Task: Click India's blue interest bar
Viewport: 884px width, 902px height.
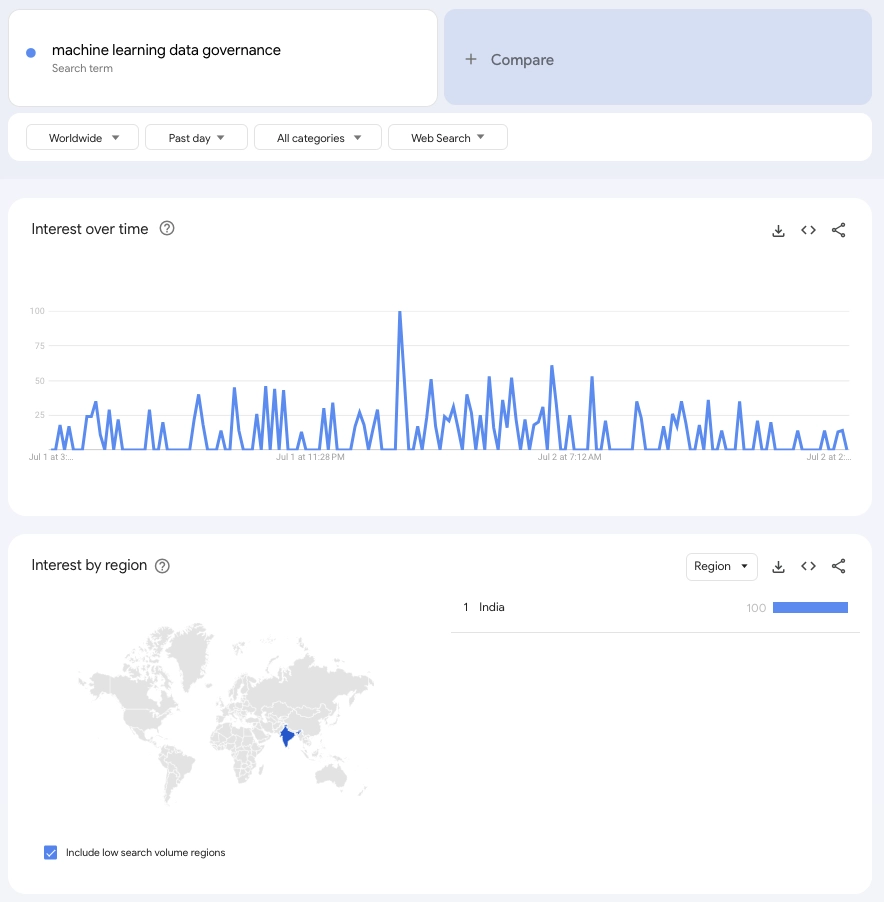Action: [x=810, y=607]
